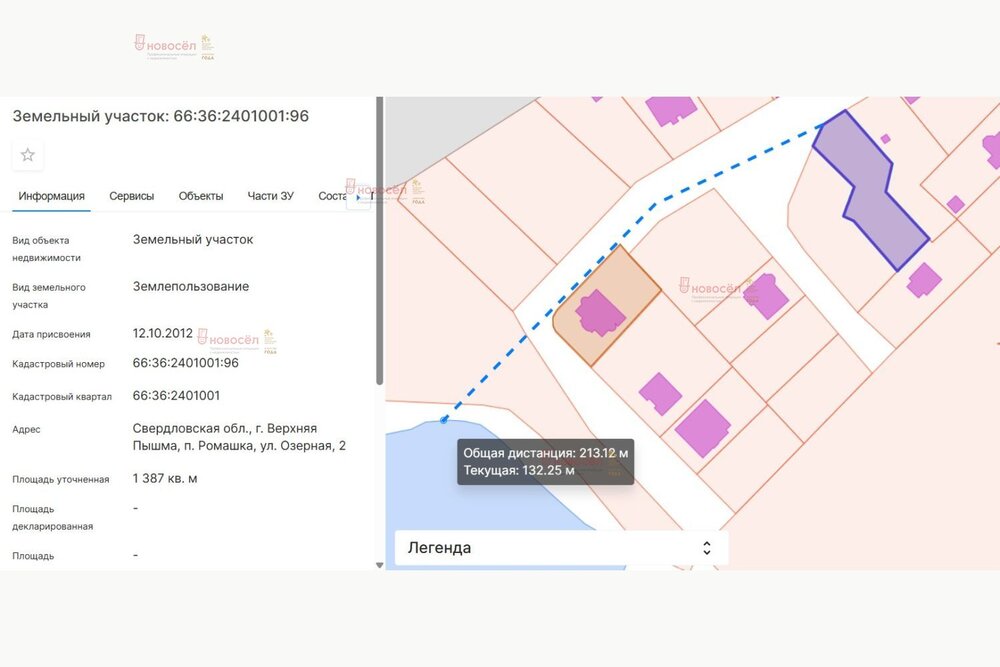Image resolution: width=1000 pixels, height=667 pixels.
Task: Open the Информация tab
Action: [51, 196]
